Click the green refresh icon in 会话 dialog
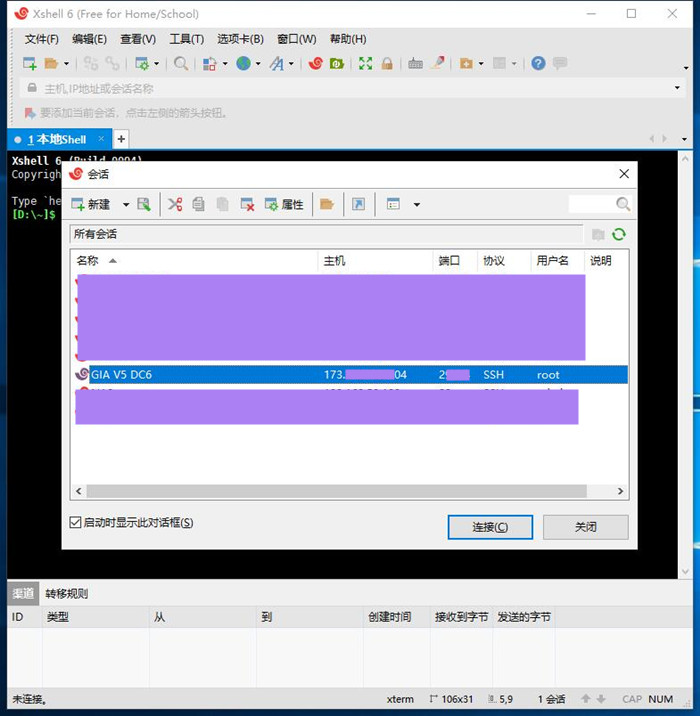The height and width of the screenshot is (716, 700). [619, 234]
